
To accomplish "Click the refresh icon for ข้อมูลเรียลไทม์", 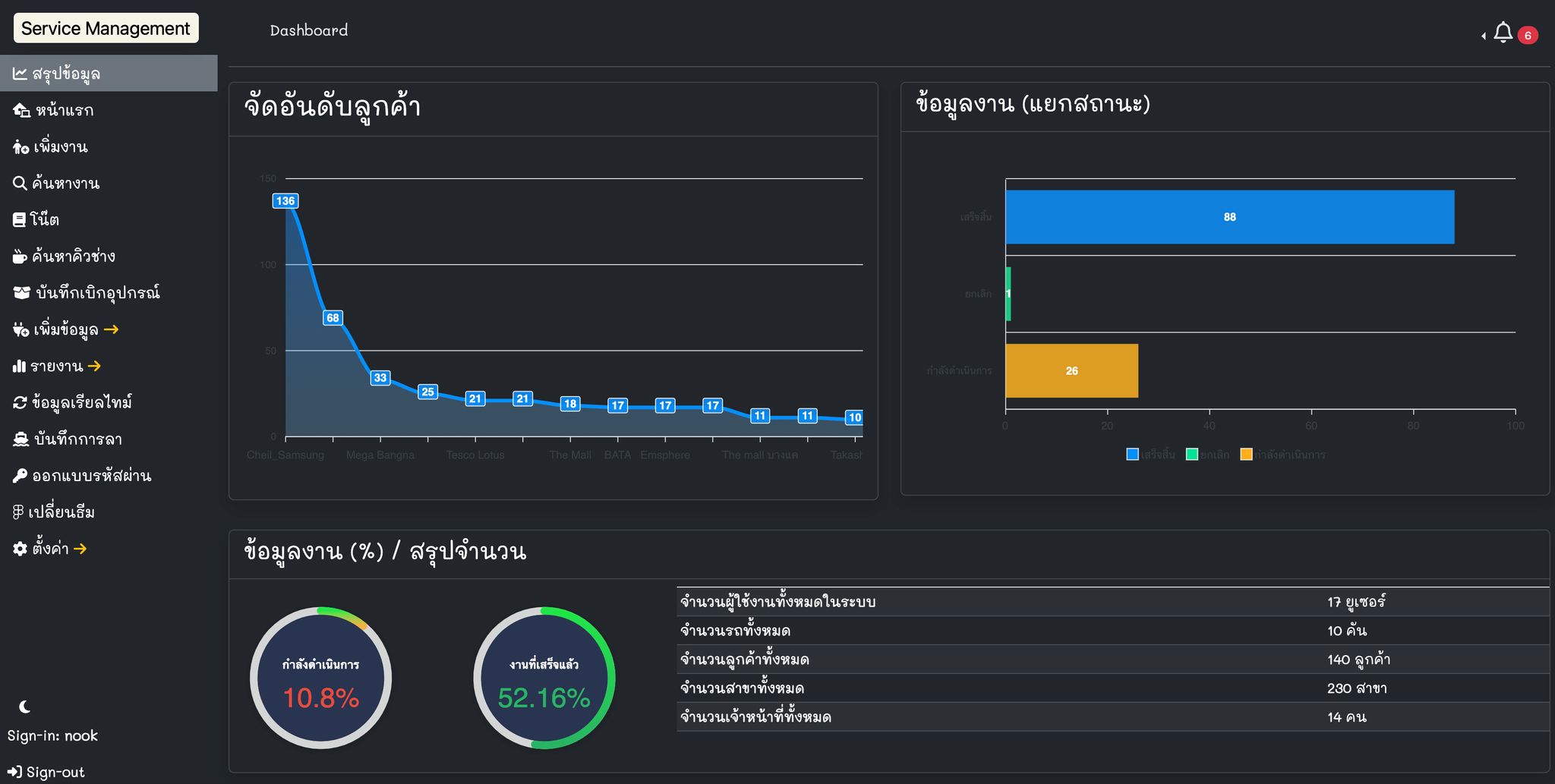I will [x=20, y=402].
